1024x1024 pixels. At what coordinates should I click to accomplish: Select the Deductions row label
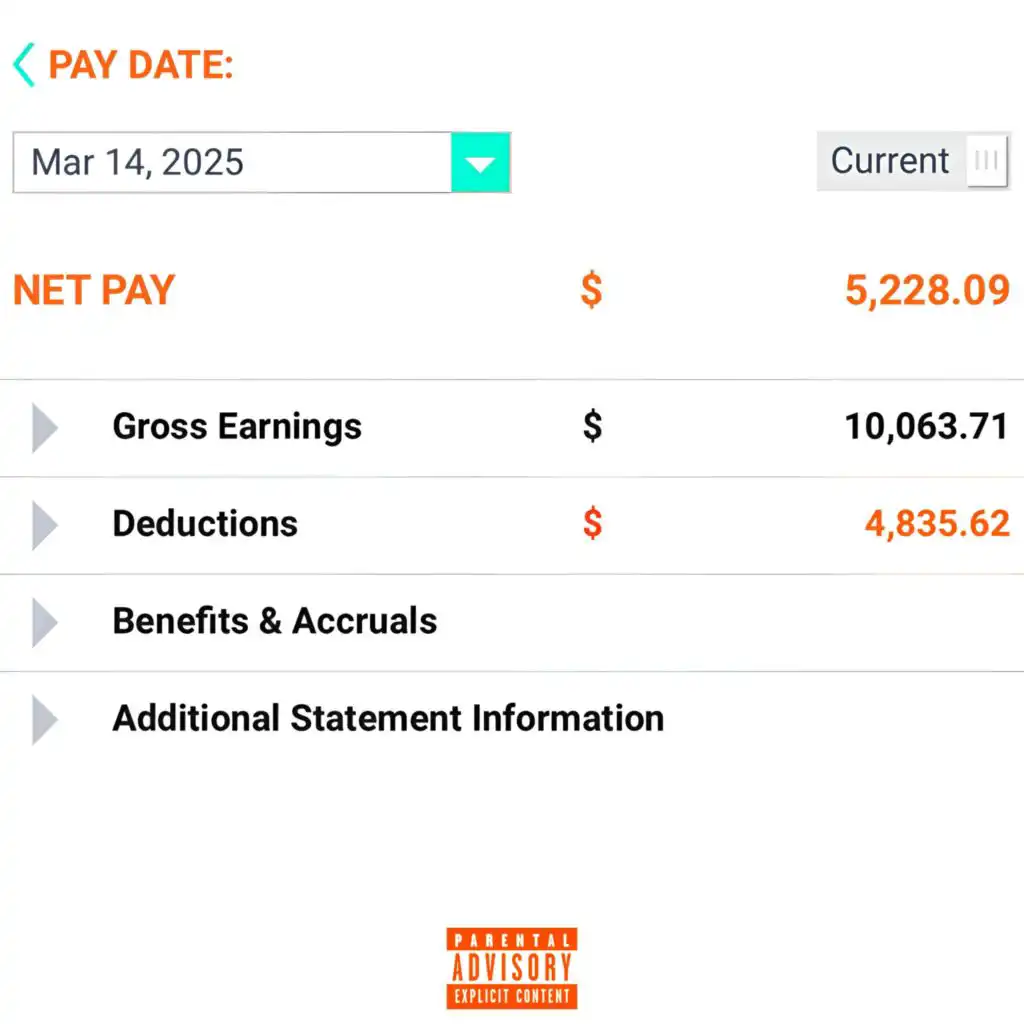pos(205,524)
